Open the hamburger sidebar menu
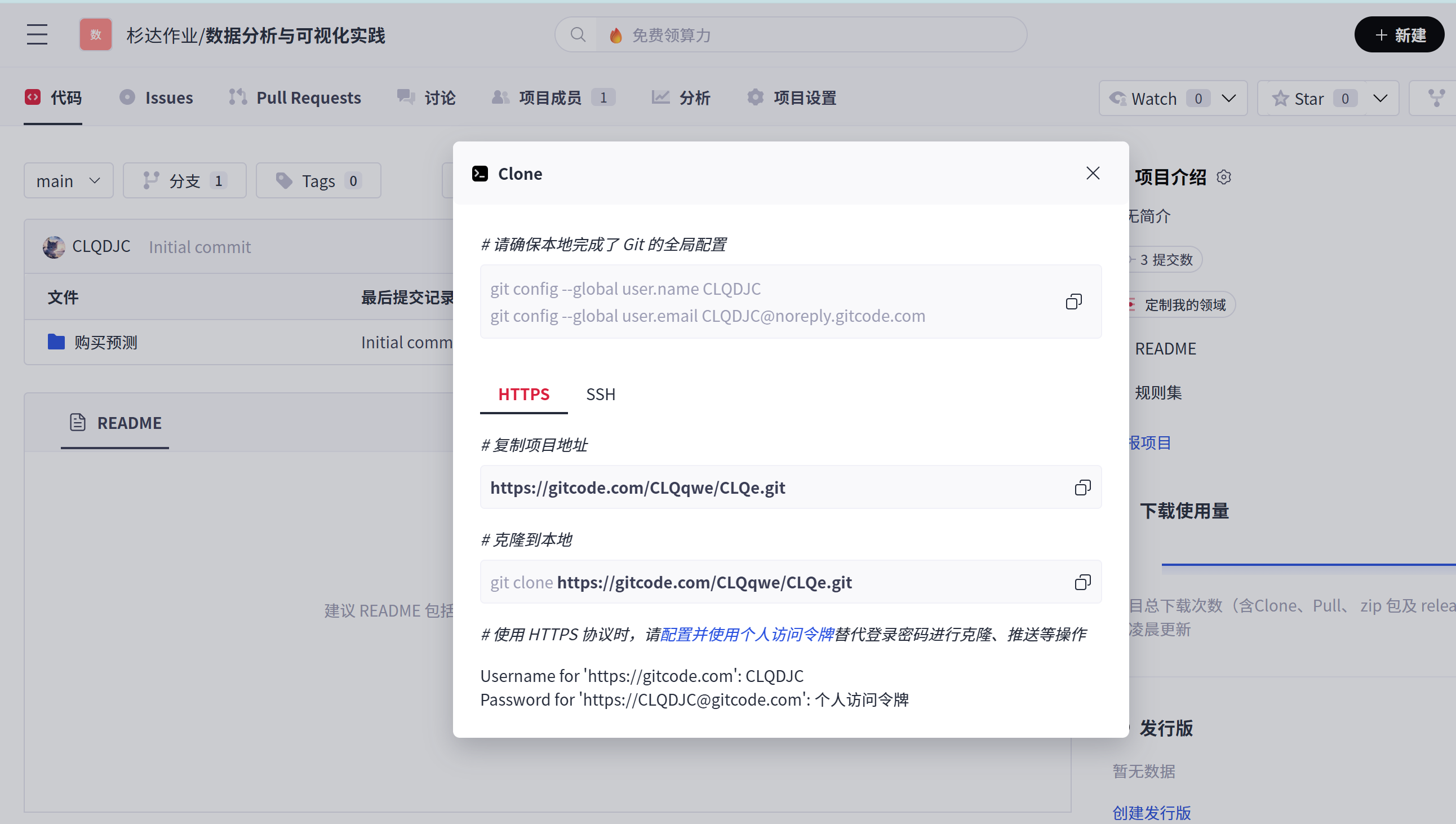 pyautogui.click(x=37, y=35)
